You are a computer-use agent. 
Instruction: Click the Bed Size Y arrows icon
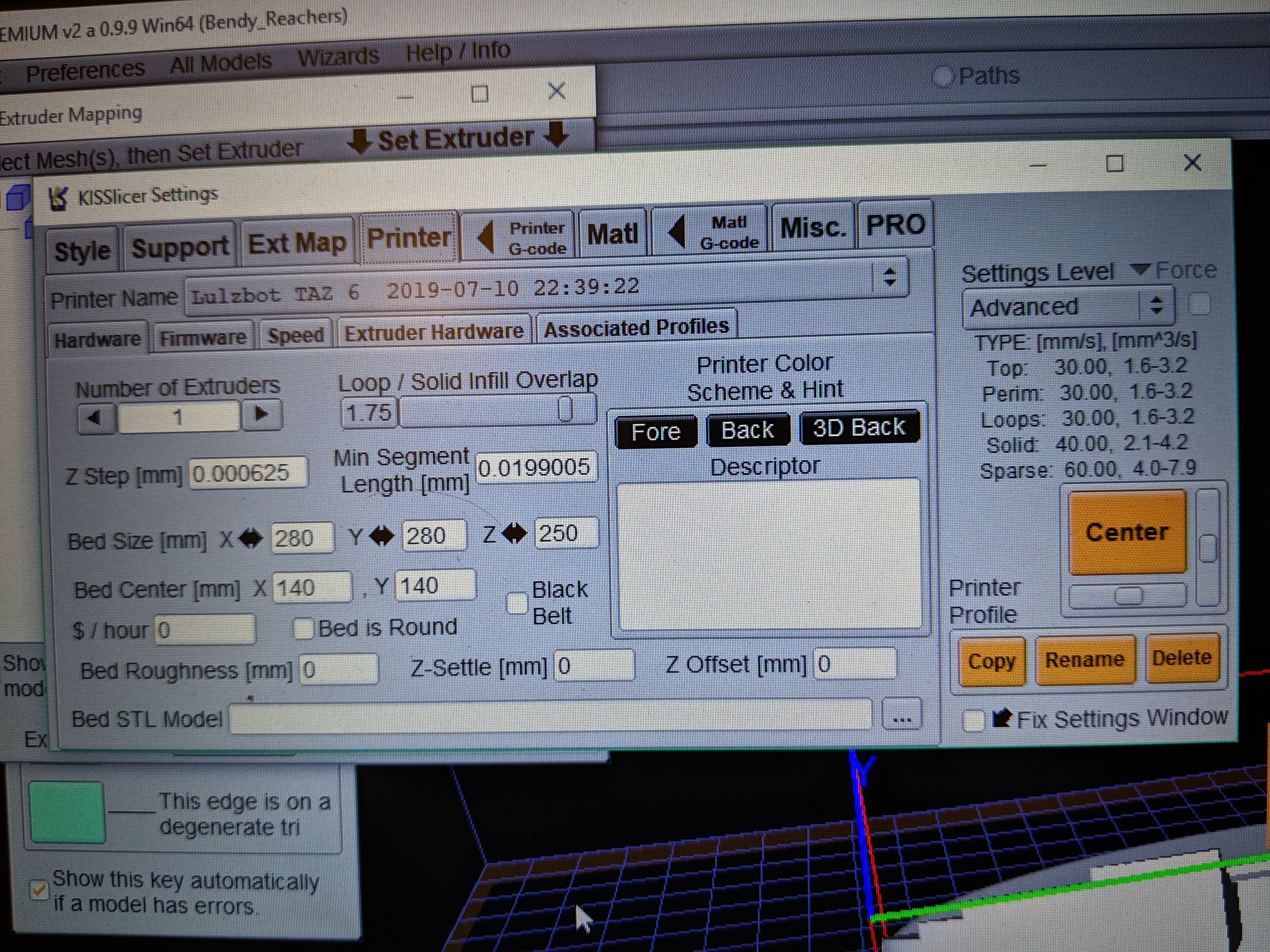(382, 536)
